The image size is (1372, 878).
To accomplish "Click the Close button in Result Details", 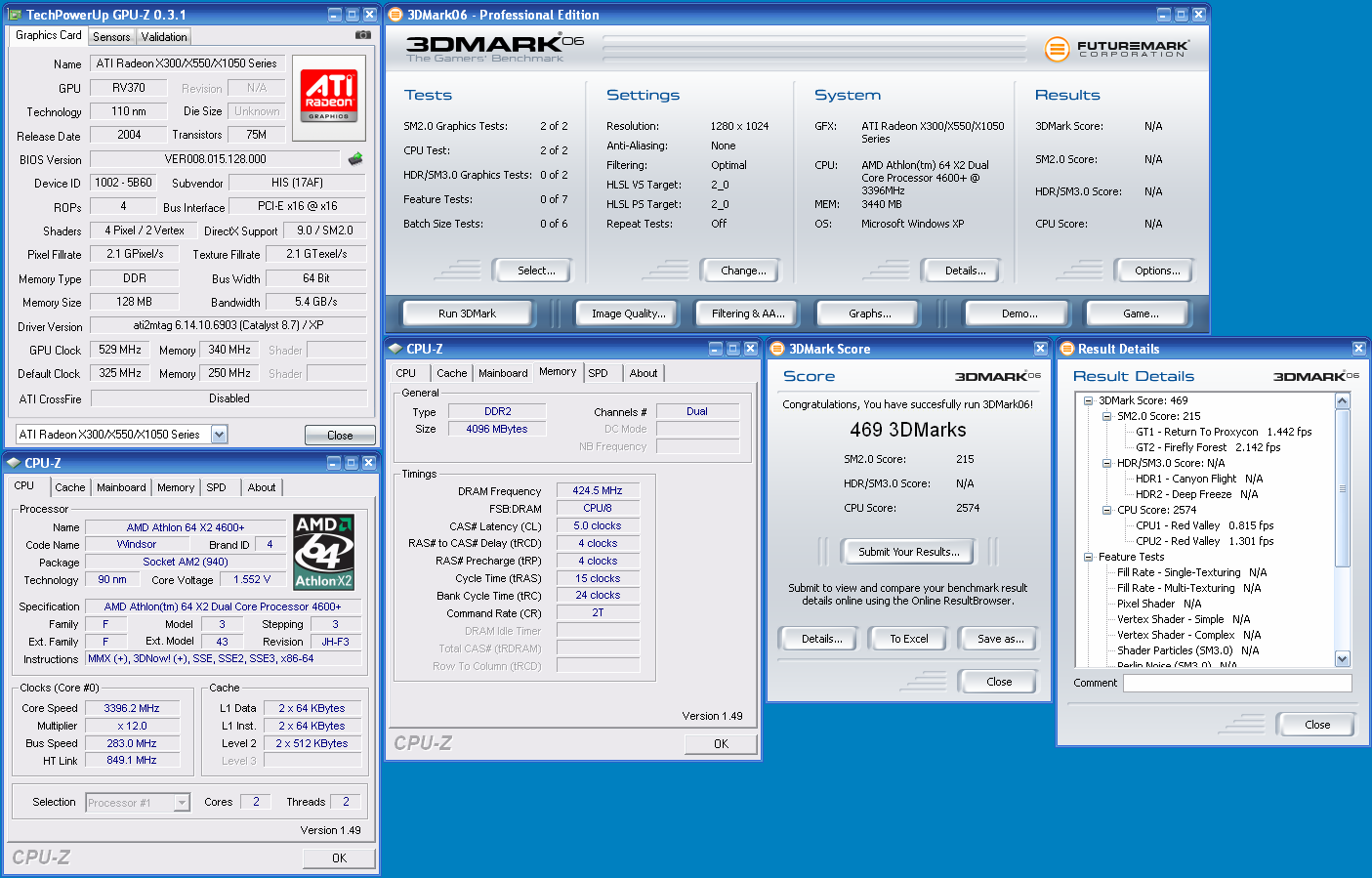I will tap(1317, 725).
